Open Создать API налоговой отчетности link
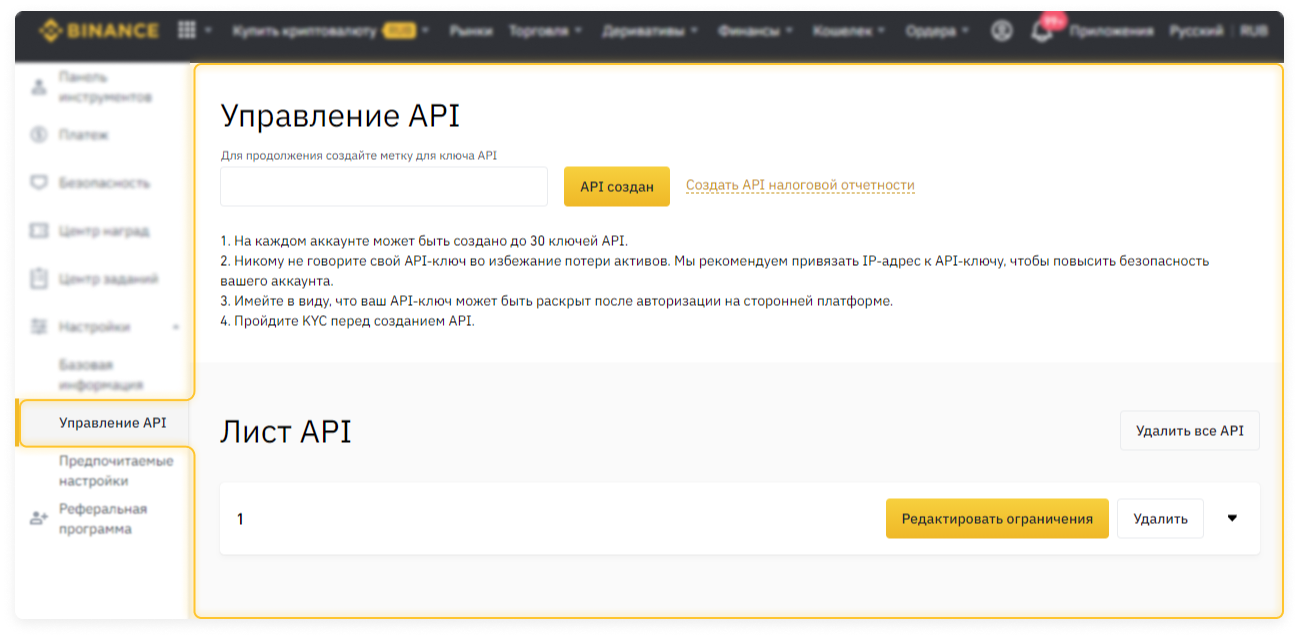This screenshot has height=638, width=1299. point(800,185)
